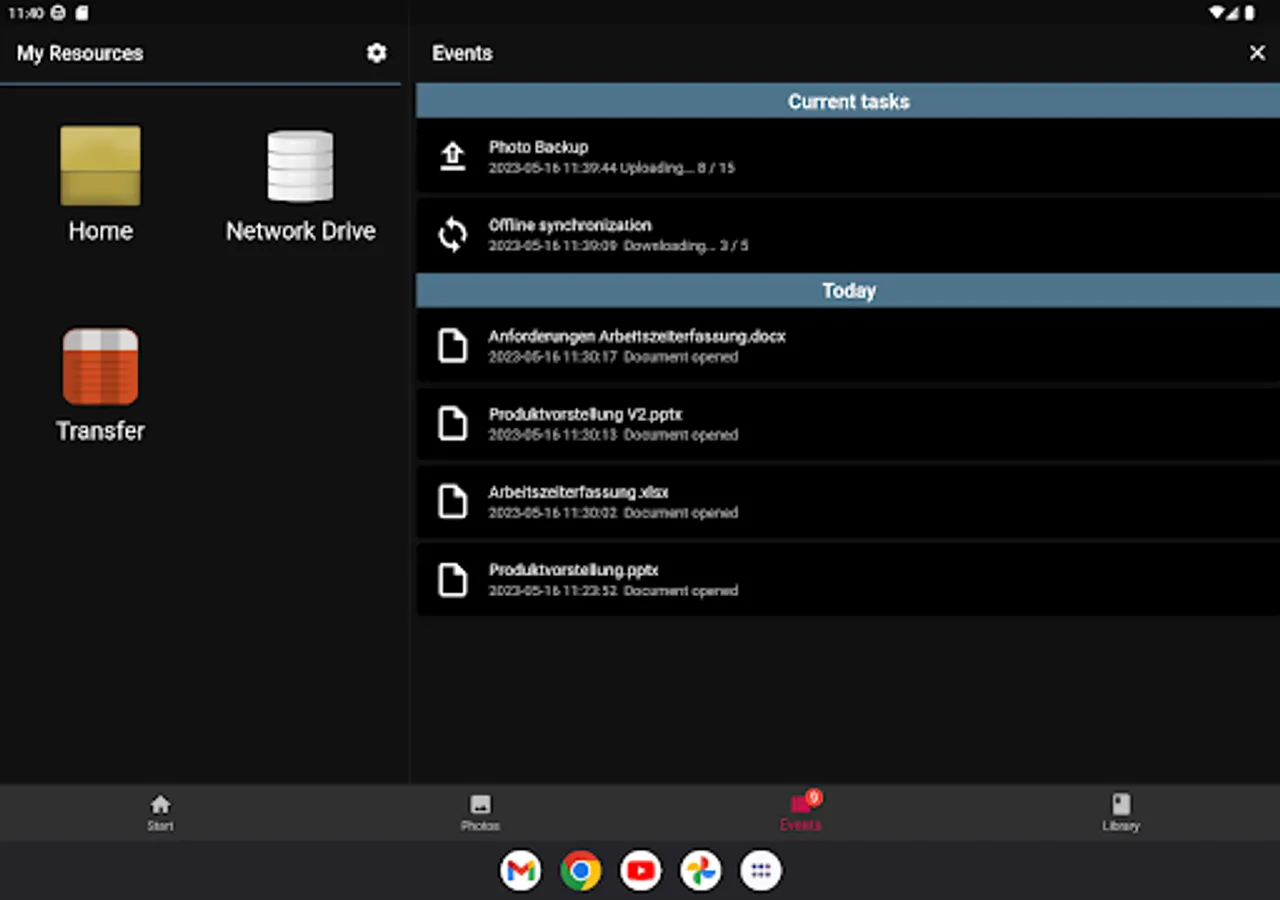
Task: Open the app drawer grid icon
Action: click(761, 871)
